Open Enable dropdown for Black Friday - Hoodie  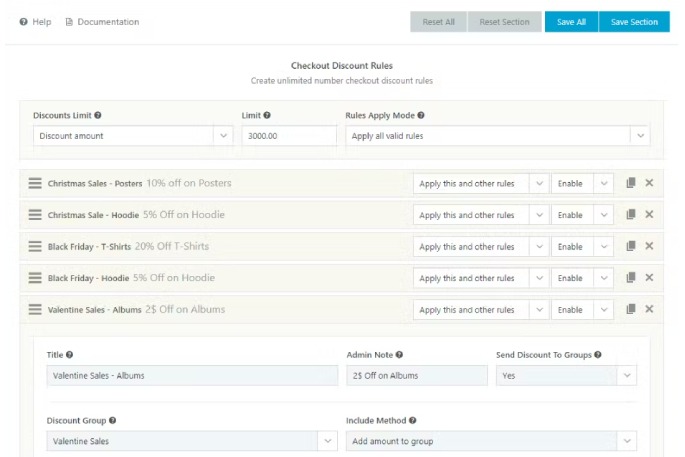tap(582, 279)
